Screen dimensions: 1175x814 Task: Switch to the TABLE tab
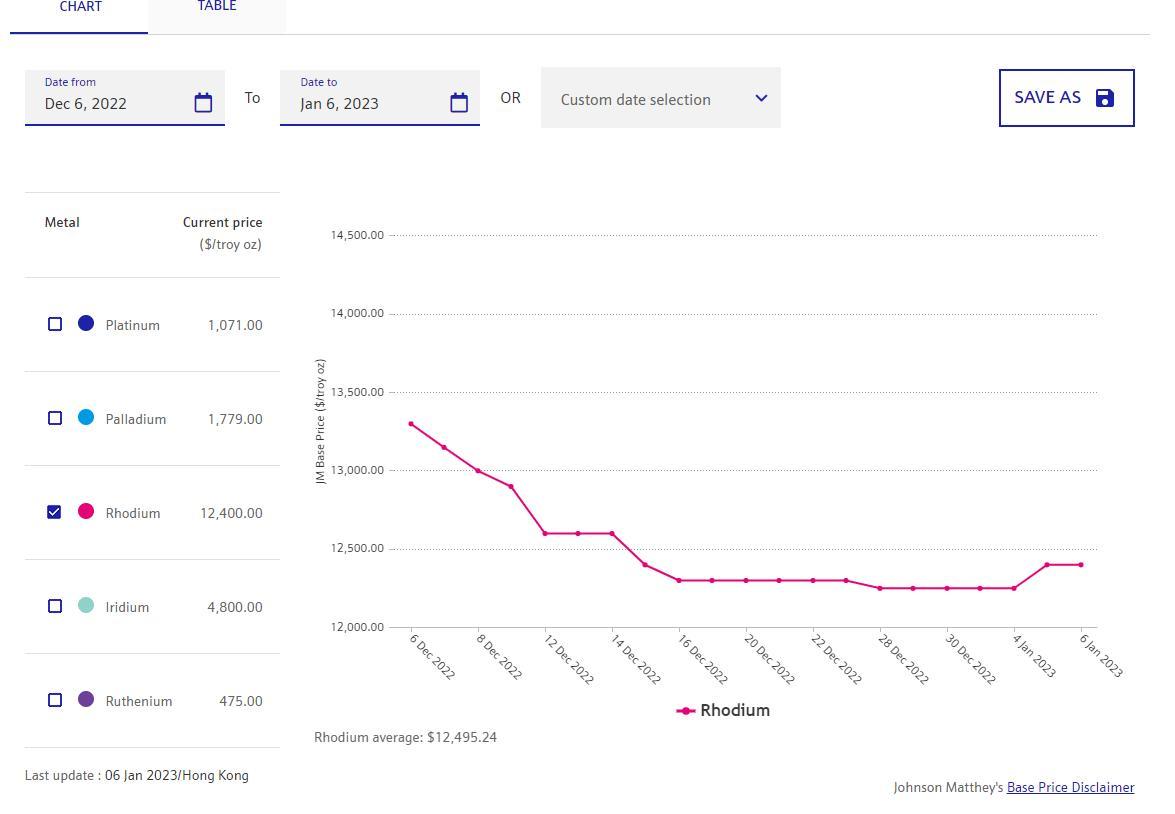tap(217, 7)
